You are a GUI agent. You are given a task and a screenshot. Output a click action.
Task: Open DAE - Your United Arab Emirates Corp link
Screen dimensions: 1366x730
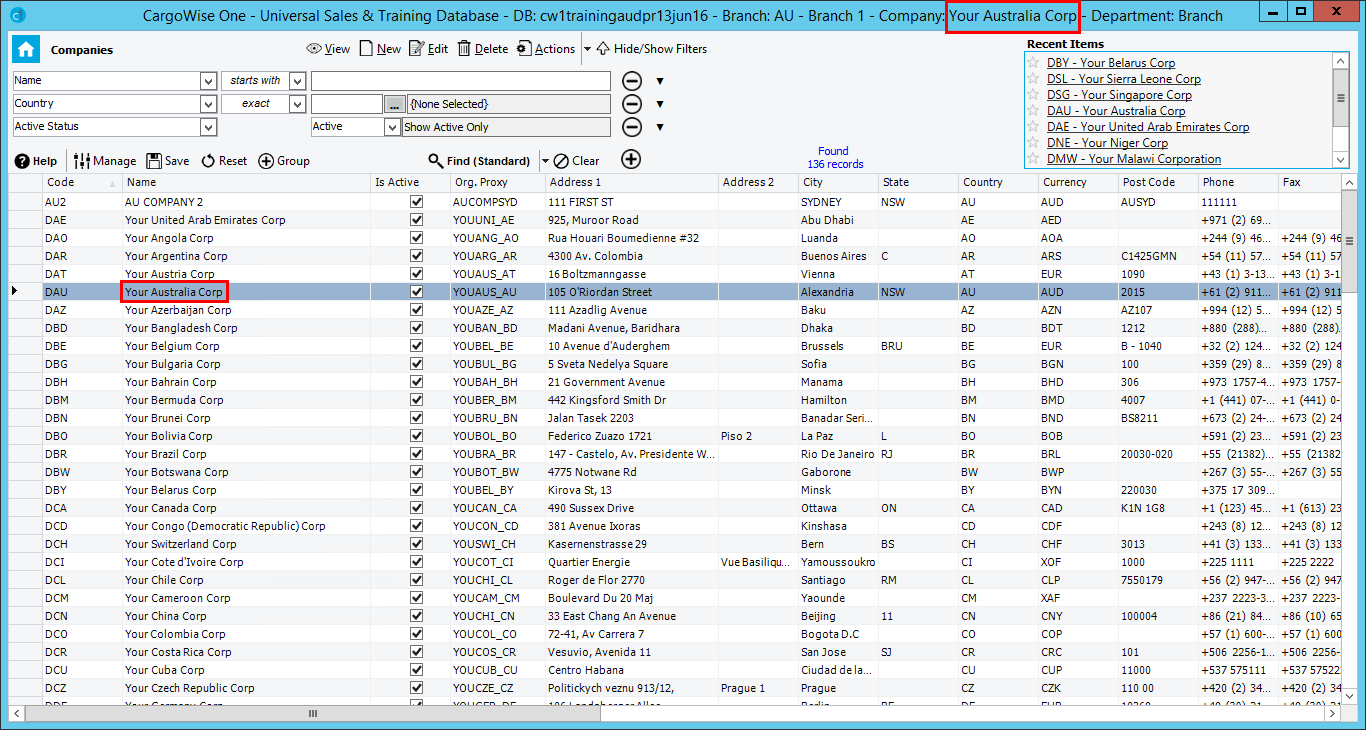[x=1148, y=127]
